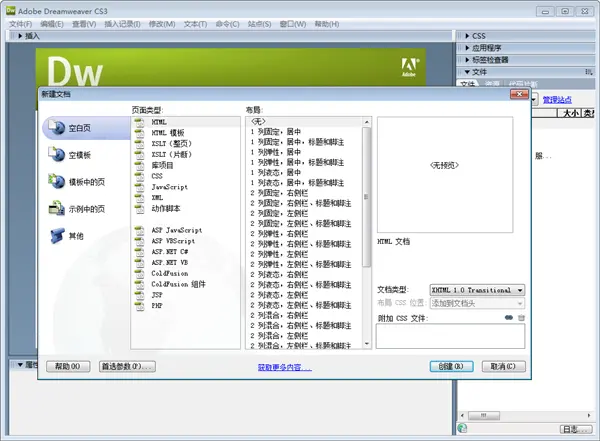Click the 大小 column header in Files panel
This screenshot has width=600, height=441.
pos(569,113)
